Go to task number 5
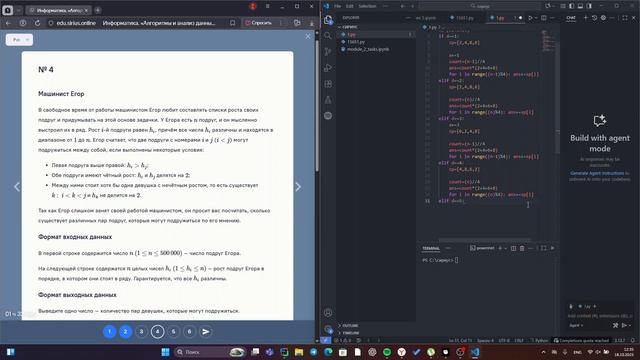Viewport: 640px width, 360px height. coord(173,332)
